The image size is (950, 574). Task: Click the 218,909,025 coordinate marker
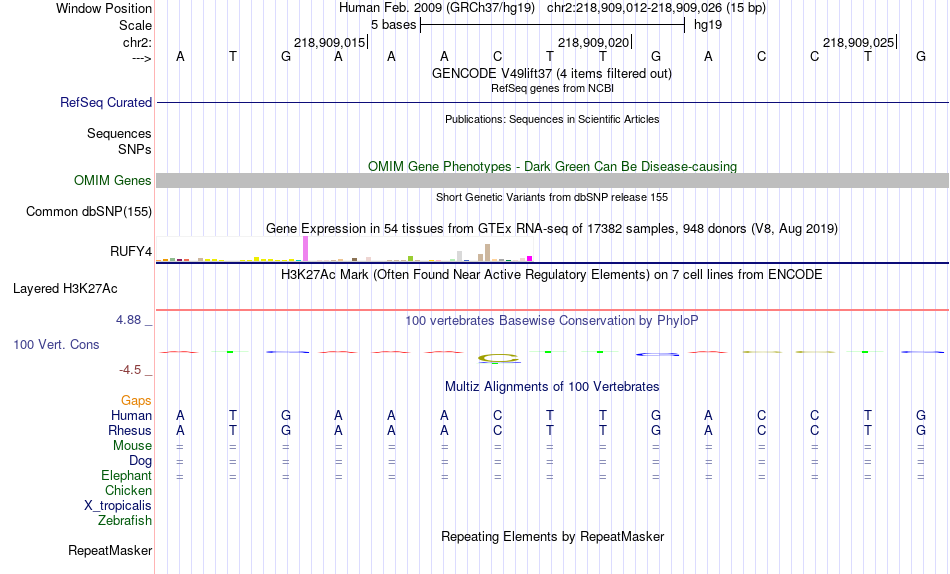point(858,42)
